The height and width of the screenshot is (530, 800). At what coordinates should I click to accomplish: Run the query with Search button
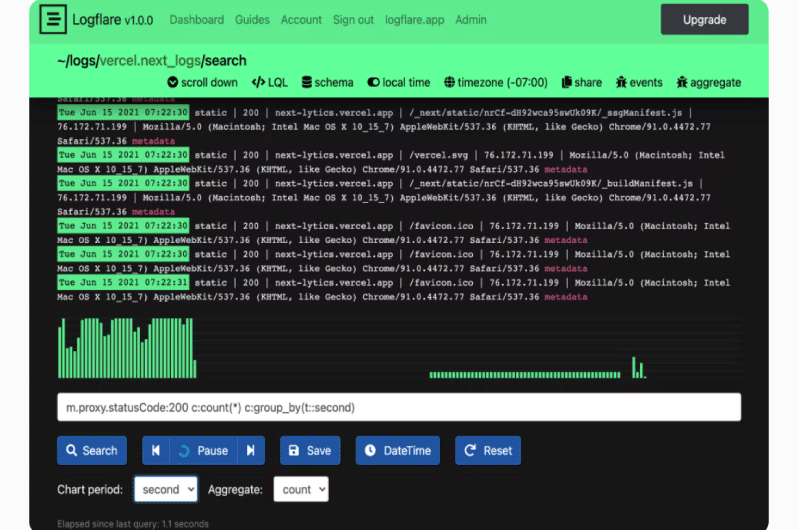coord(92,450)
